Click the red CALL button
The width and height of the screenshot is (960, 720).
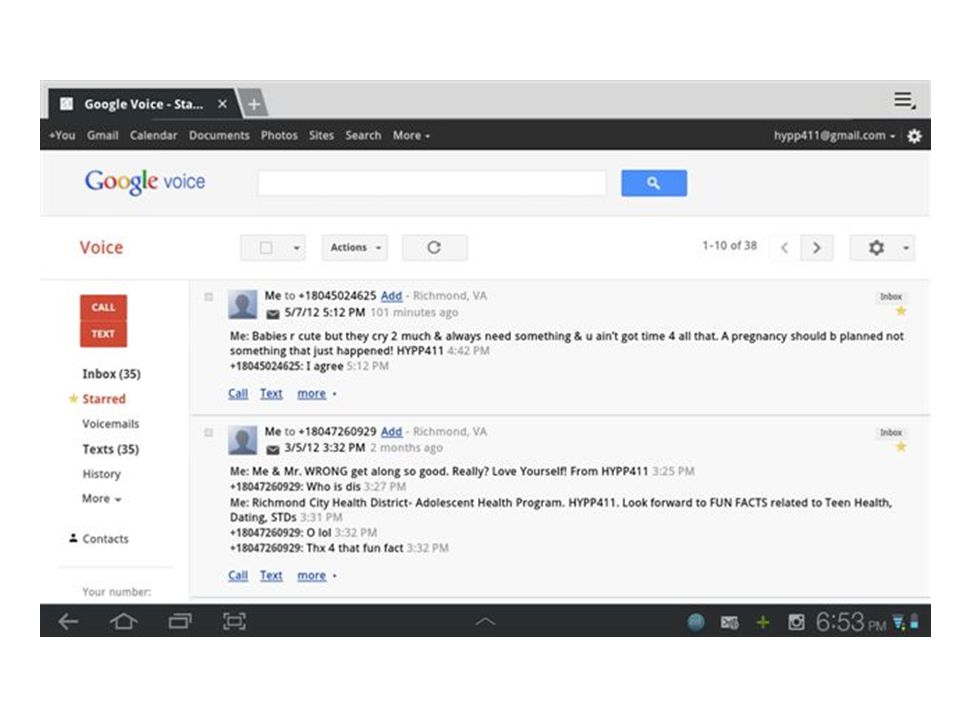pos(103,307)
